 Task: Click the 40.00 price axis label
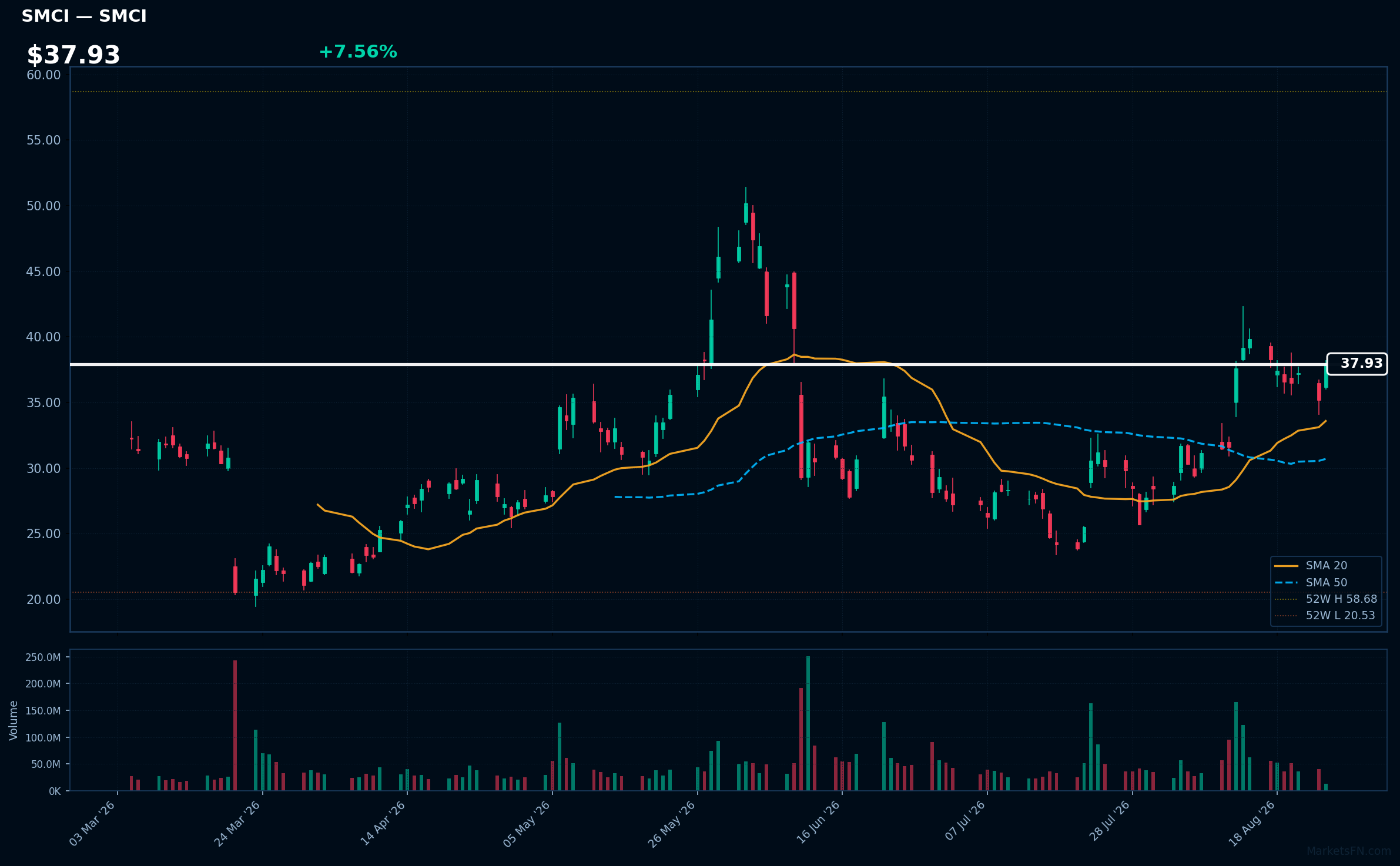tap(43, 337)
